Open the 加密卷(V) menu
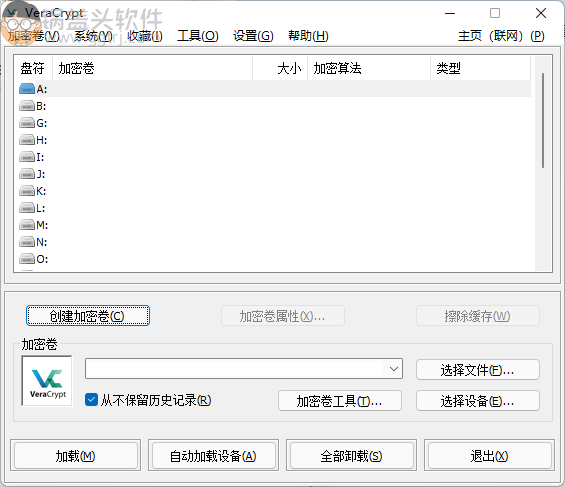Screen dimensions: 565x487 coord(34,36)
